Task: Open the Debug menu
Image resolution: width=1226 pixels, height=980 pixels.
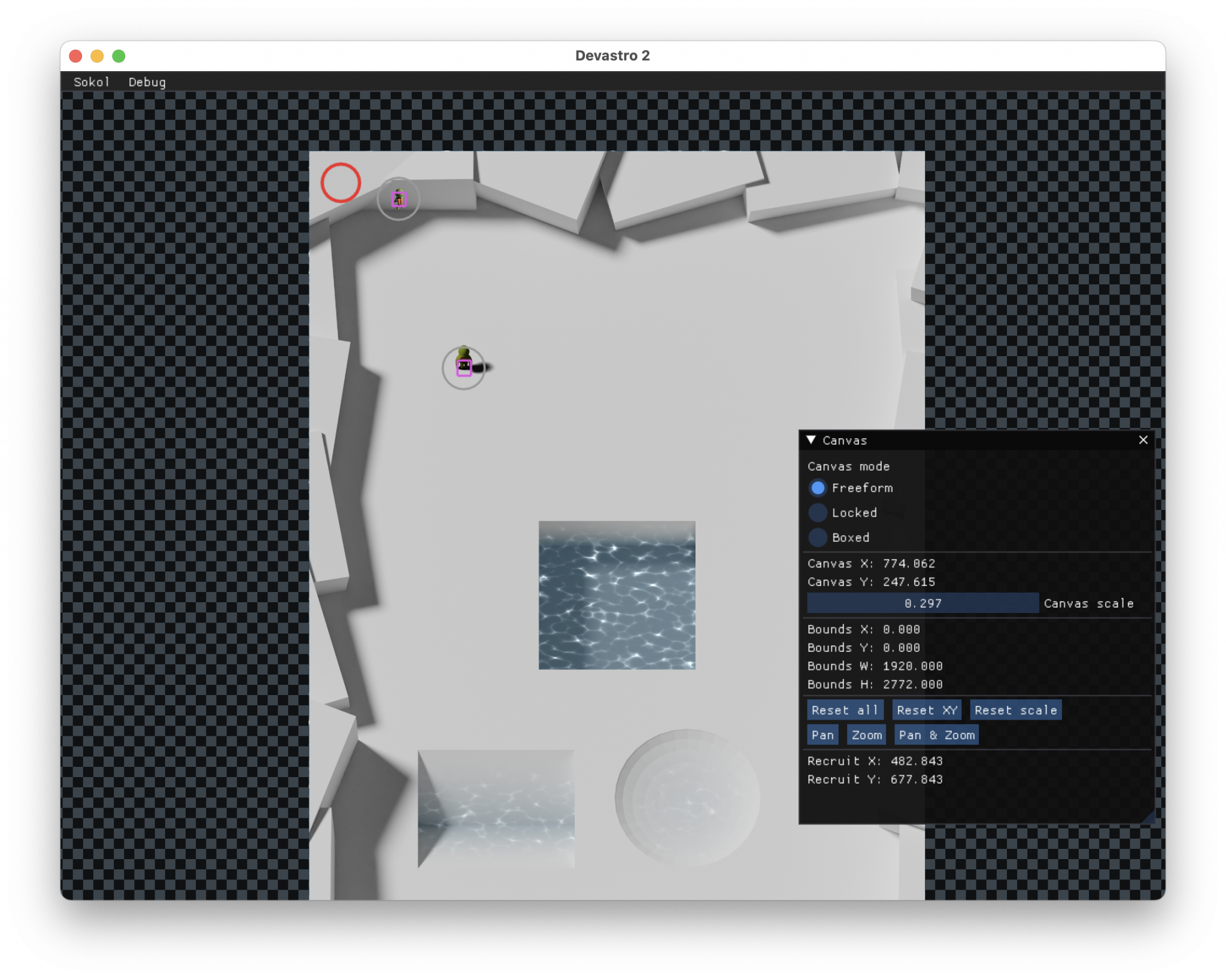Action: coord(147,82)
